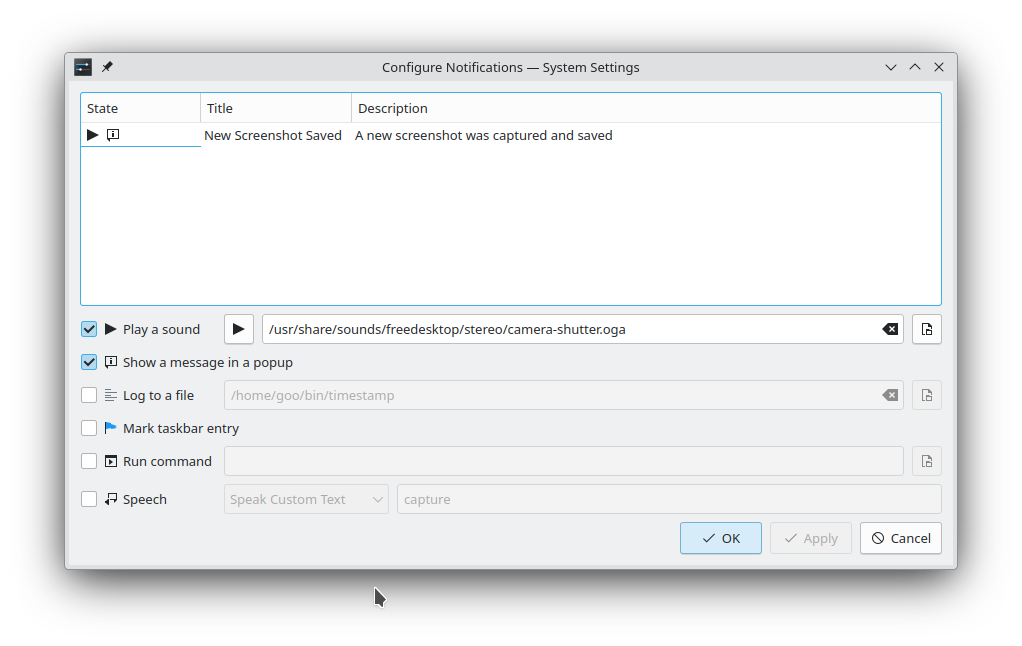Screen dimensions: 1022x646
Task: Close the Configure Notifications window
Action: point(939,67)
